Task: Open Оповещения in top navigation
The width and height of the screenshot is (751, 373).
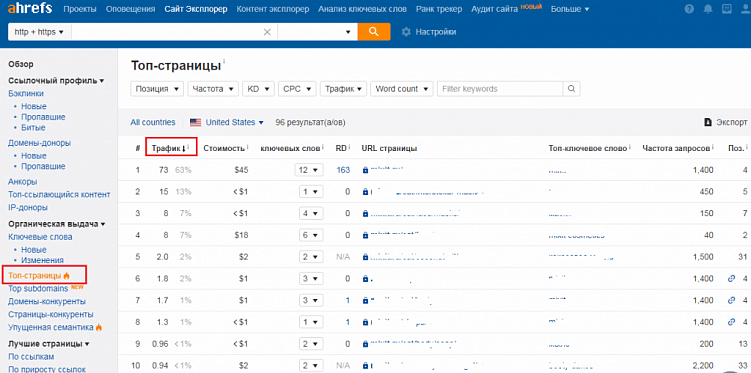Action: pyautogui.click(x=130, y=9)
